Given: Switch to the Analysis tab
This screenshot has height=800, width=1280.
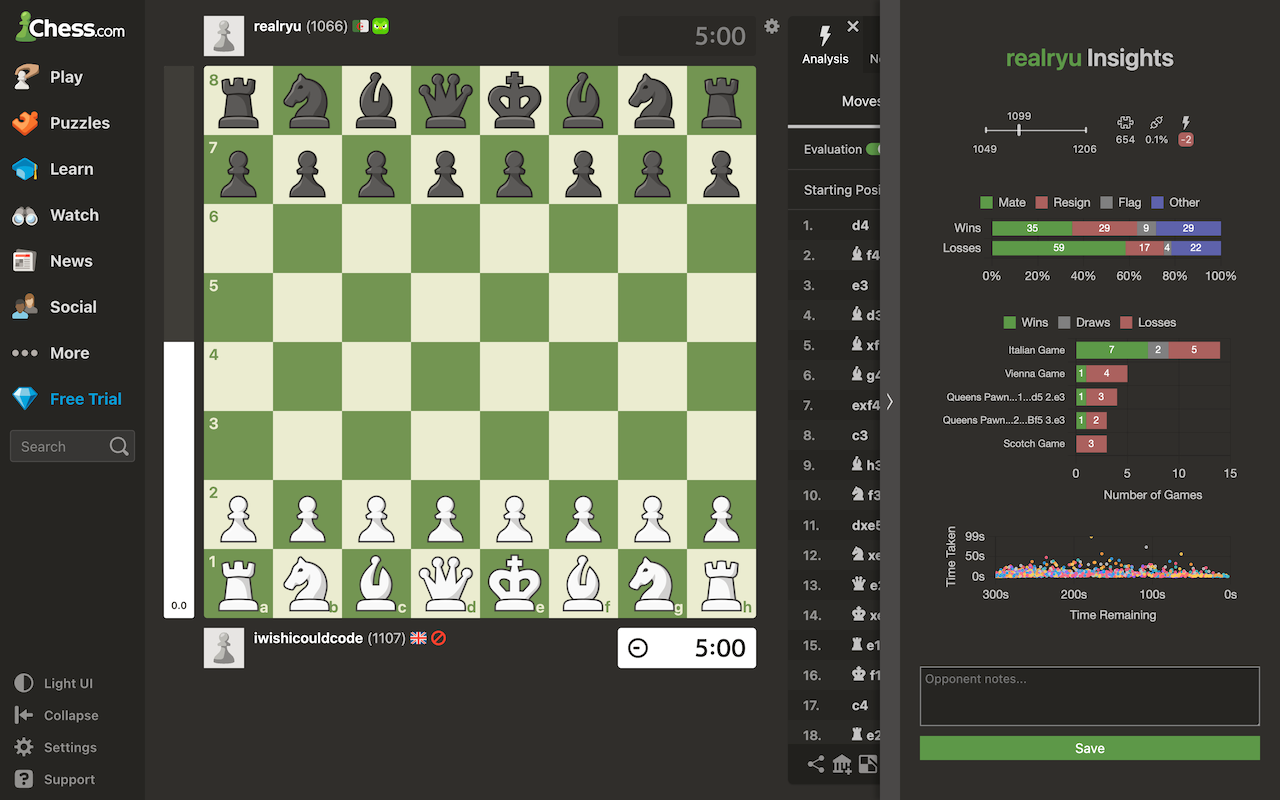Looking at the screenshot, I should 825,46.
